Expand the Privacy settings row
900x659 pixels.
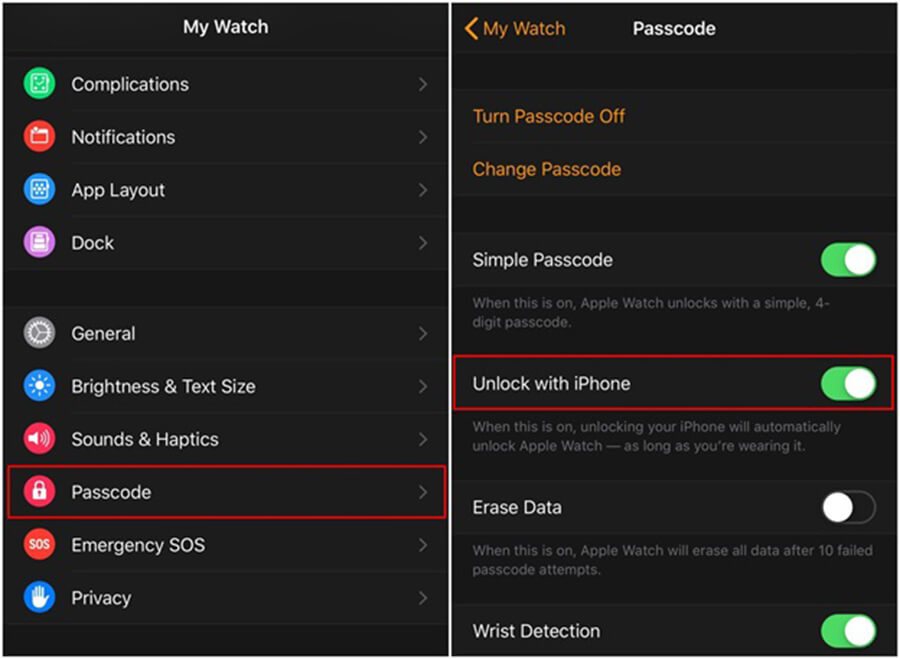[424, 597]
